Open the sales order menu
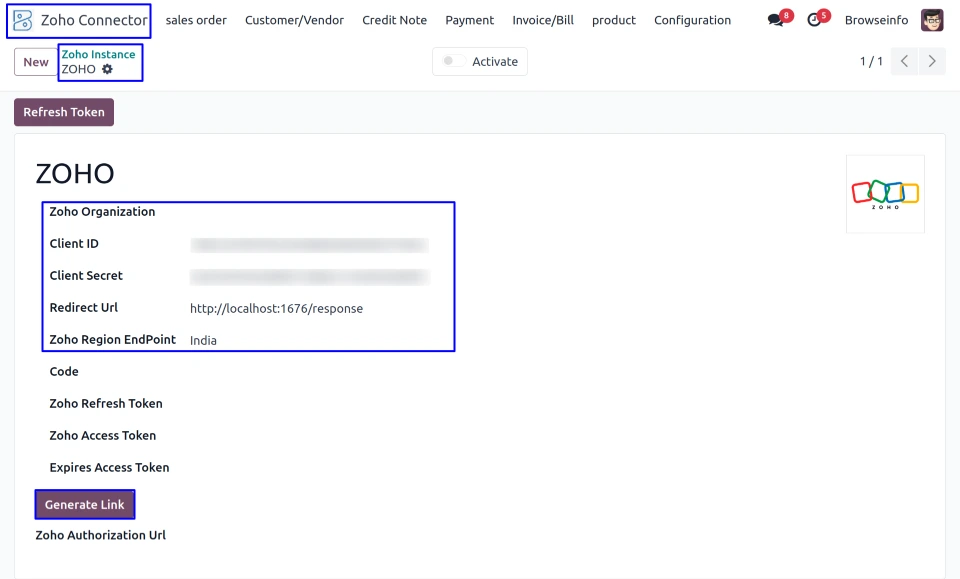 coord(196,20)
